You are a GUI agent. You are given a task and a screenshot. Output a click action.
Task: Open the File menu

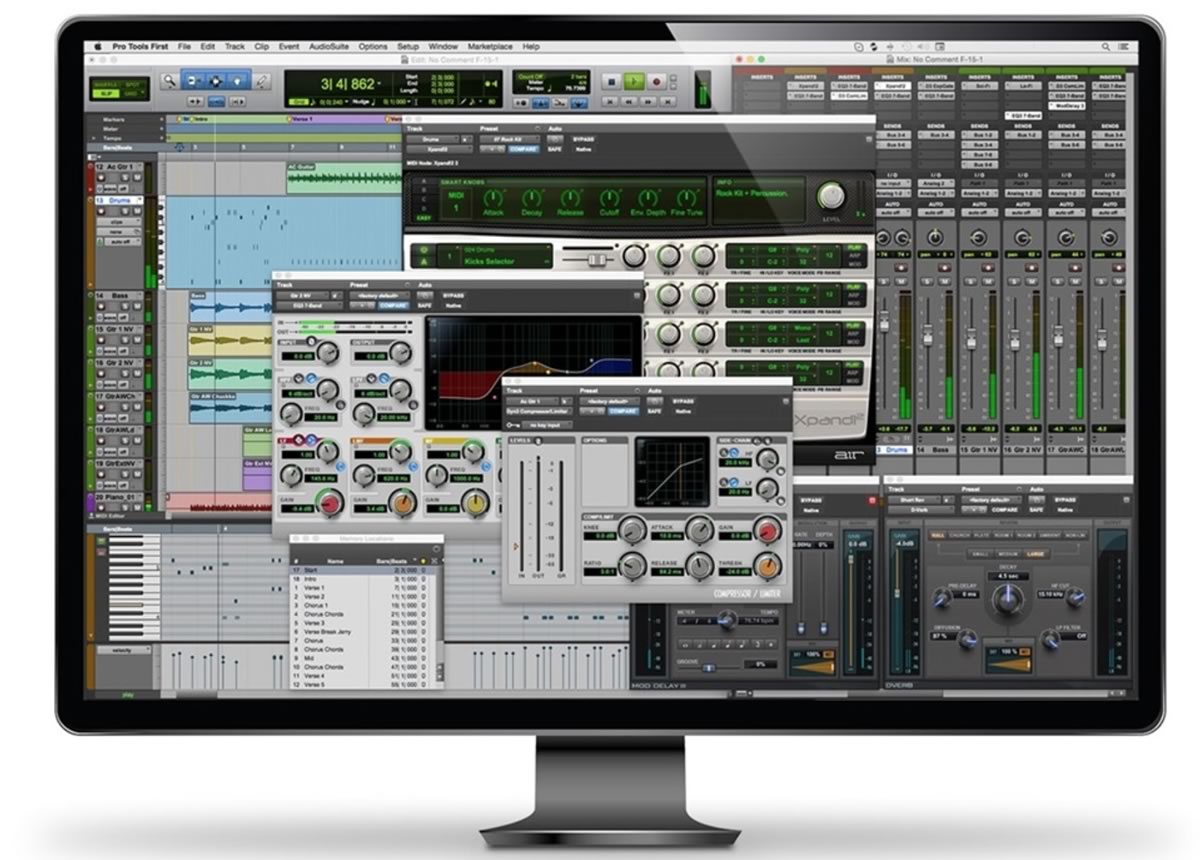point(184,46)
